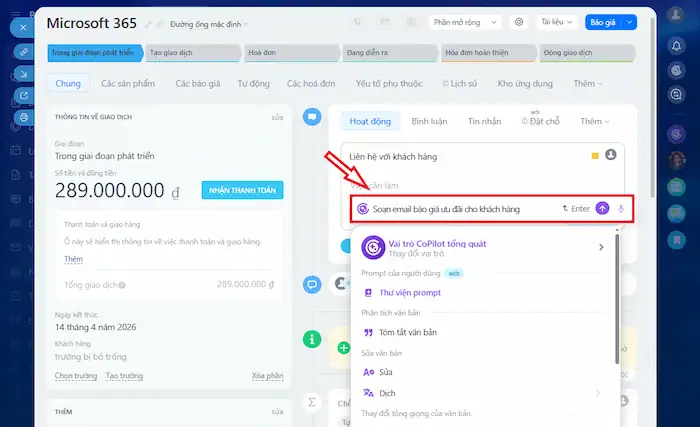700x427 pixels.
Task: Click blue chat bubble timeline icon
Action: coord(312,117)
